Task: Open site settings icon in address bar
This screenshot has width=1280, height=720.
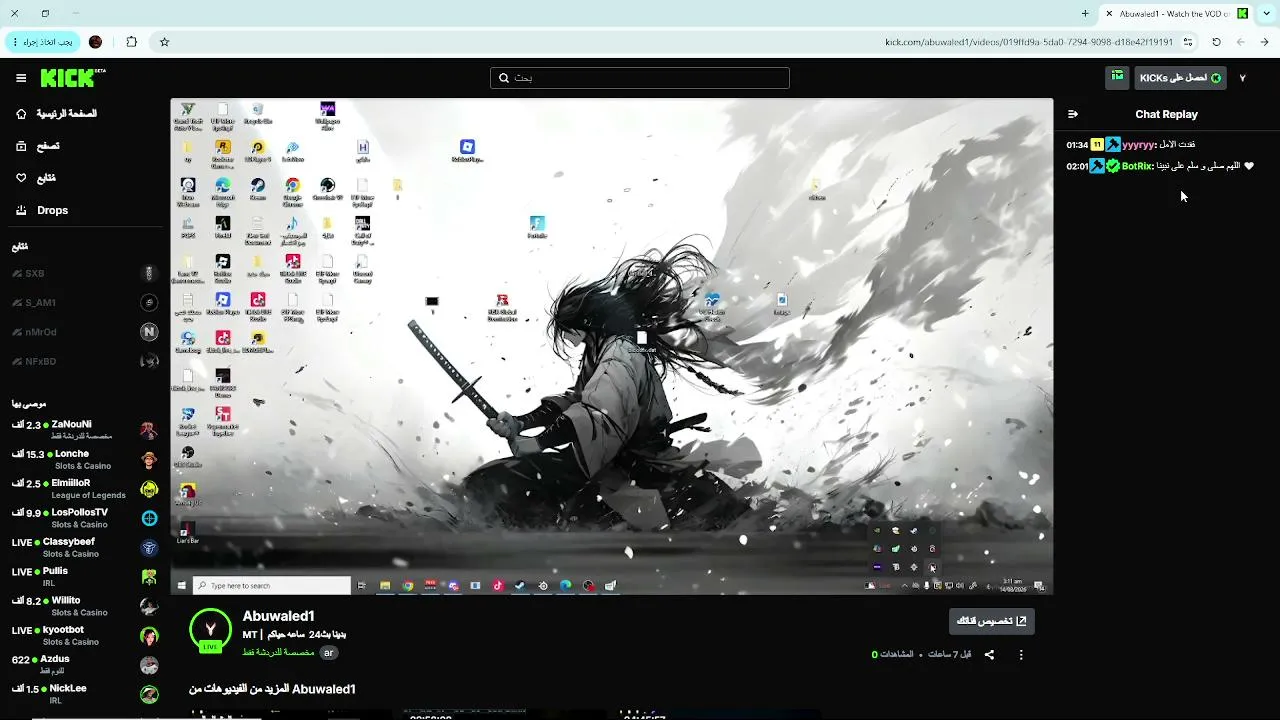Action: pyautogui.click(x=1188, y=42)
